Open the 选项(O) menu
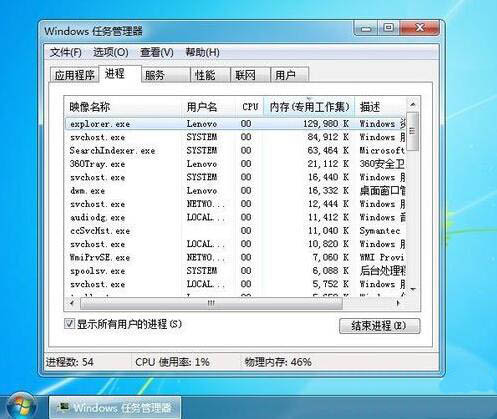This screenshot has width=497, height=419. [111, 52]
